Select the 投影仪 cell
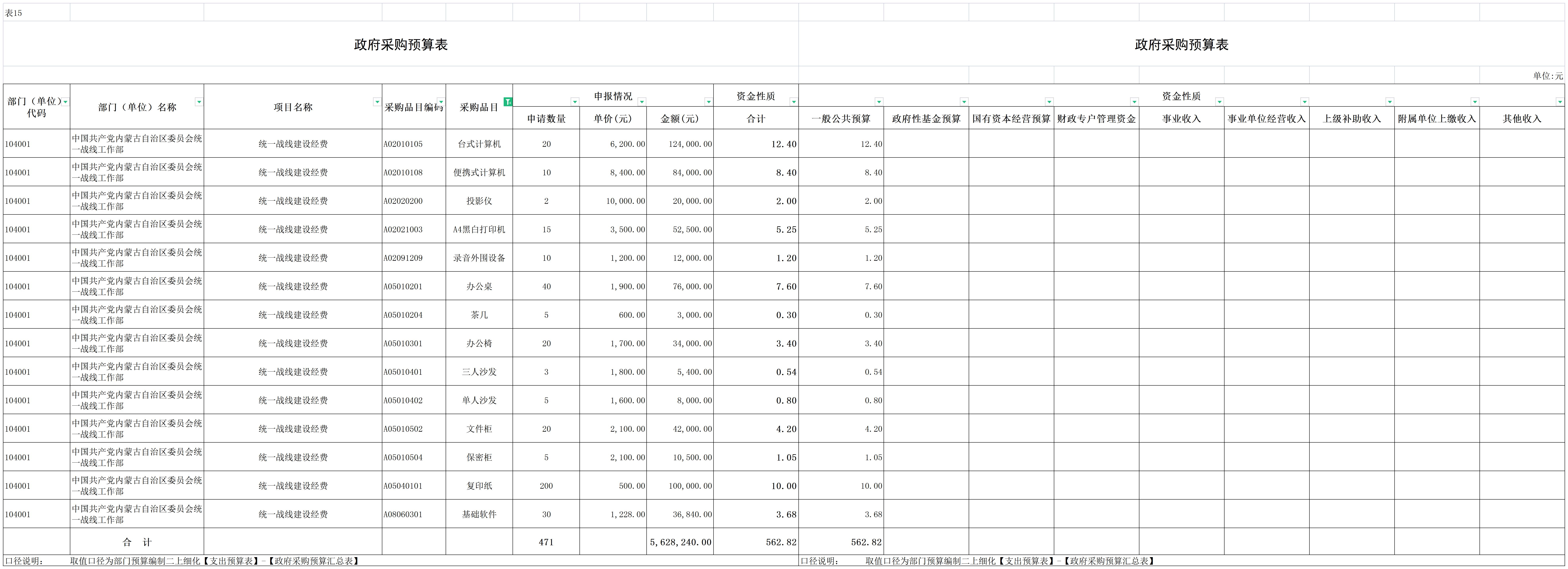Viewport: 1568px width, 569px height. tap(479, 201)
